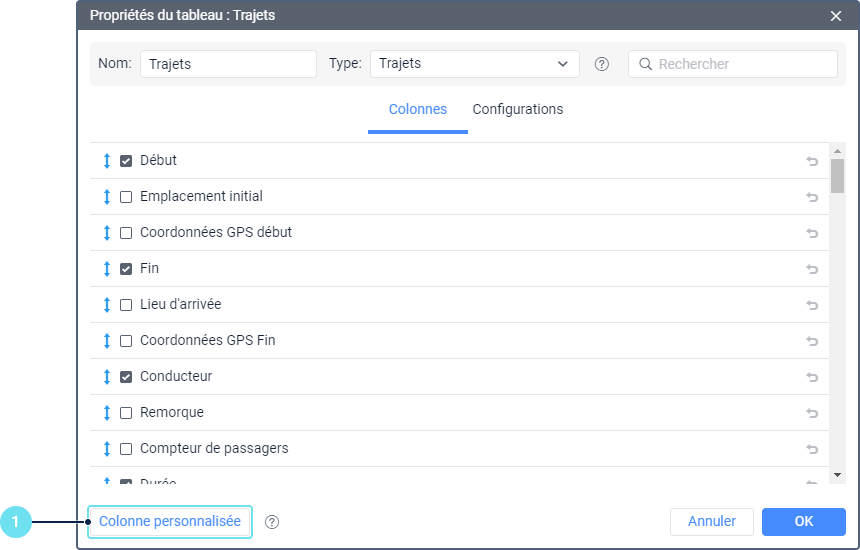Uncheck the Début column checkbox
Viewport: 860px width, 550px height.
tap(126, 161)
